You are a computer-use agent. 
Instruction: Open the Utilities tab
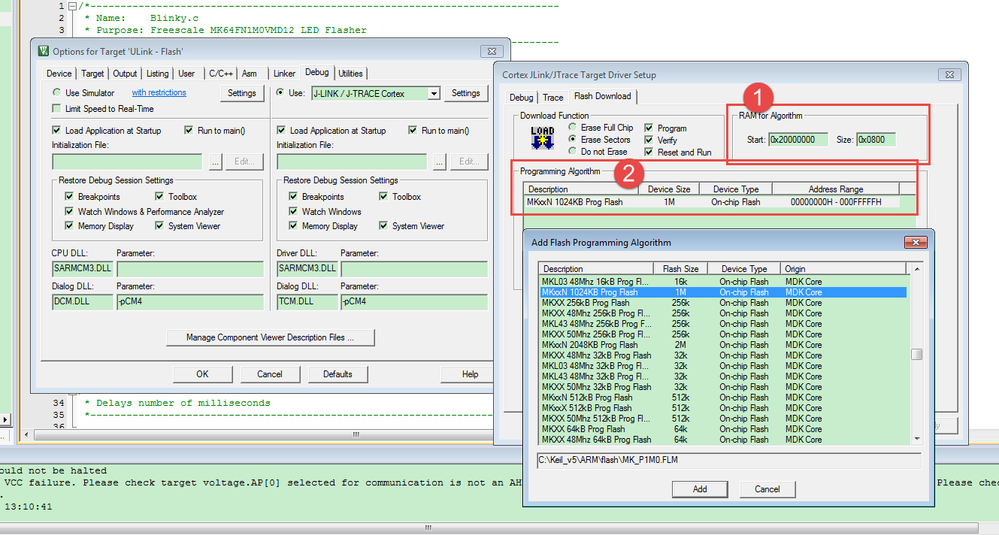[350, 73]
